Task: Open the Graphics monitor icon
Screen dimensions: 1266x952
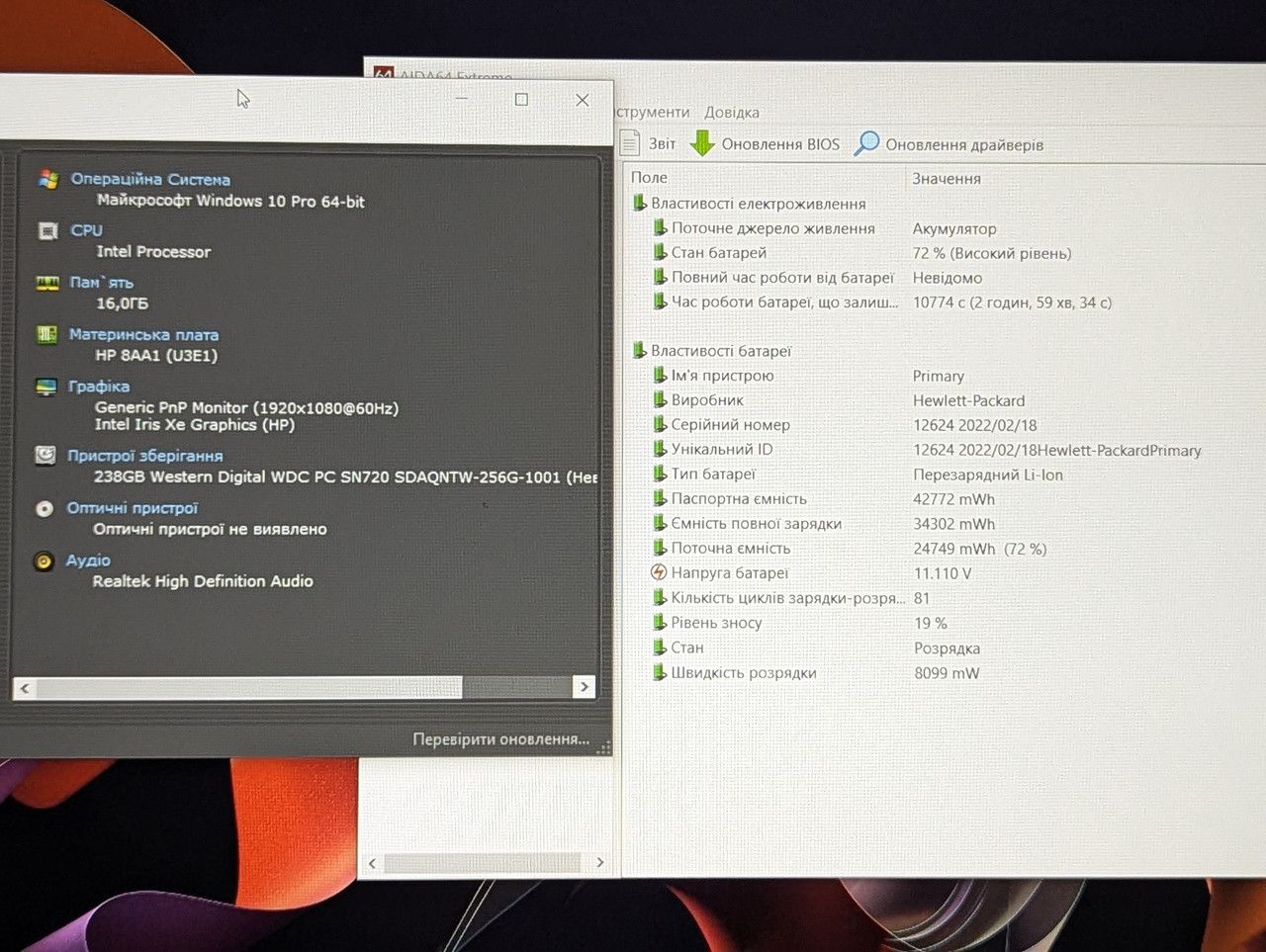Action: [45, 387]
